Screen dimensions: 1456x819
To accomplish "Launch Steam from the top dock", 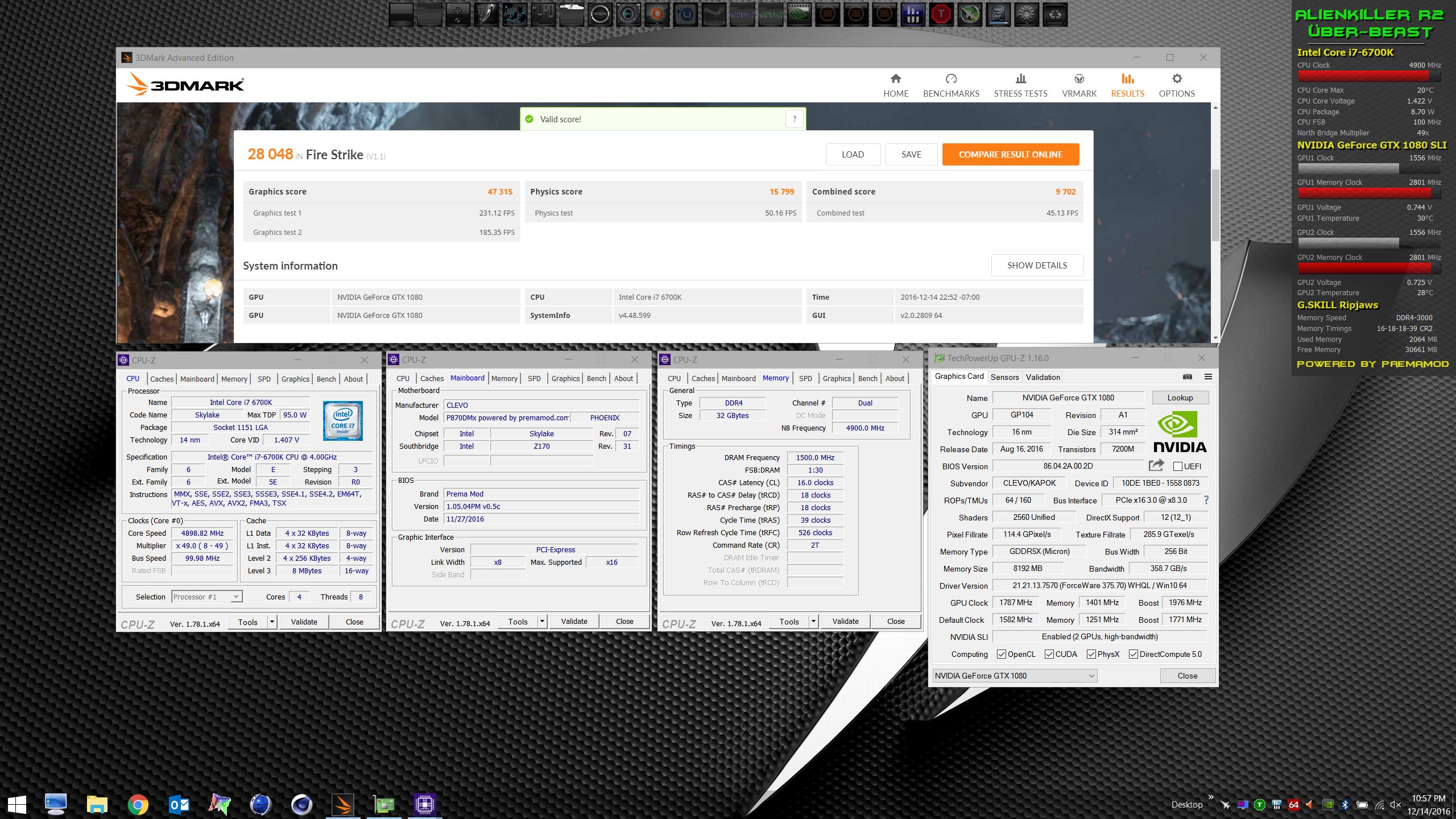I will click(714, 14).
